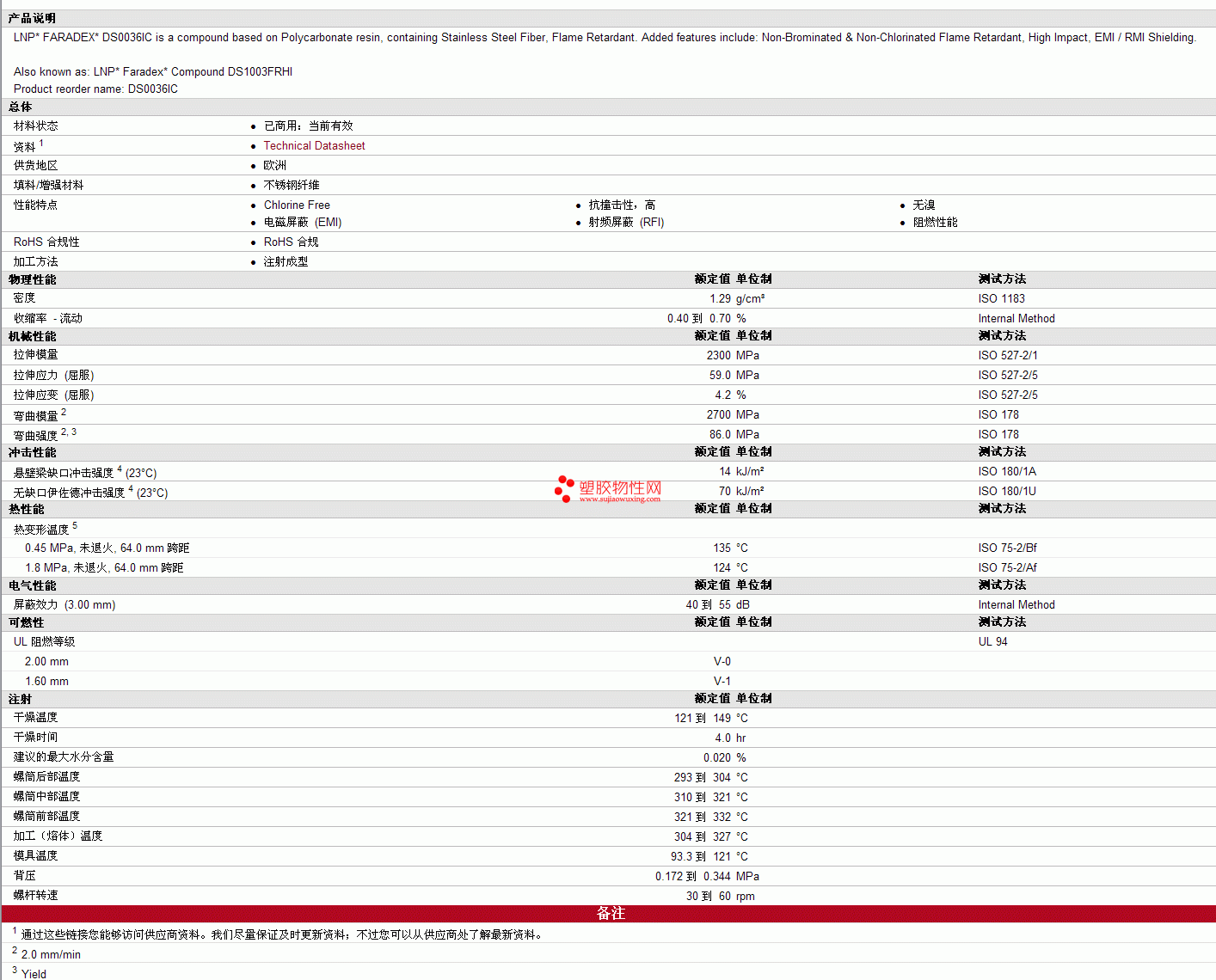Select the 'UL 阻燃等级' row label
The image size is (1216, 980).
pyautogui.click(x=44, y=642)
